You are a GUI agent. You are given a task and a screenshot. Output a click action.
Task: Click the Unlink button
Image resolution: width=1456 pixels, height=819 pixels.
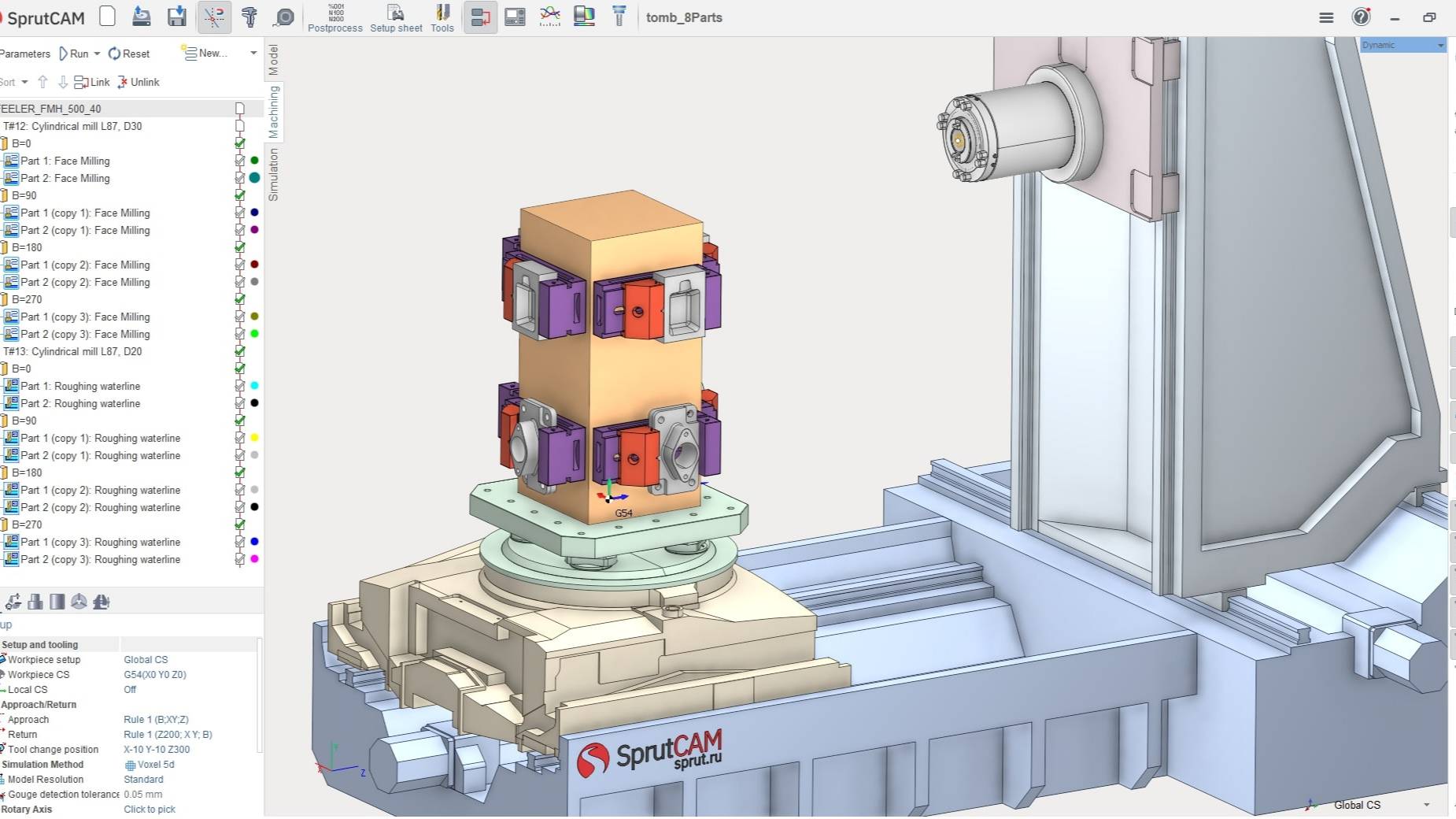tap(139, 82)
